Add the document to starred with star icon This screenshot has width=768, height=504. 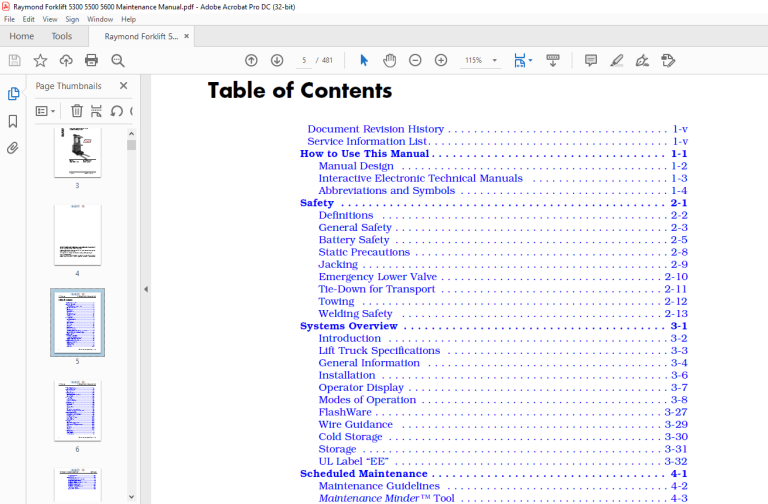(40, 60)
